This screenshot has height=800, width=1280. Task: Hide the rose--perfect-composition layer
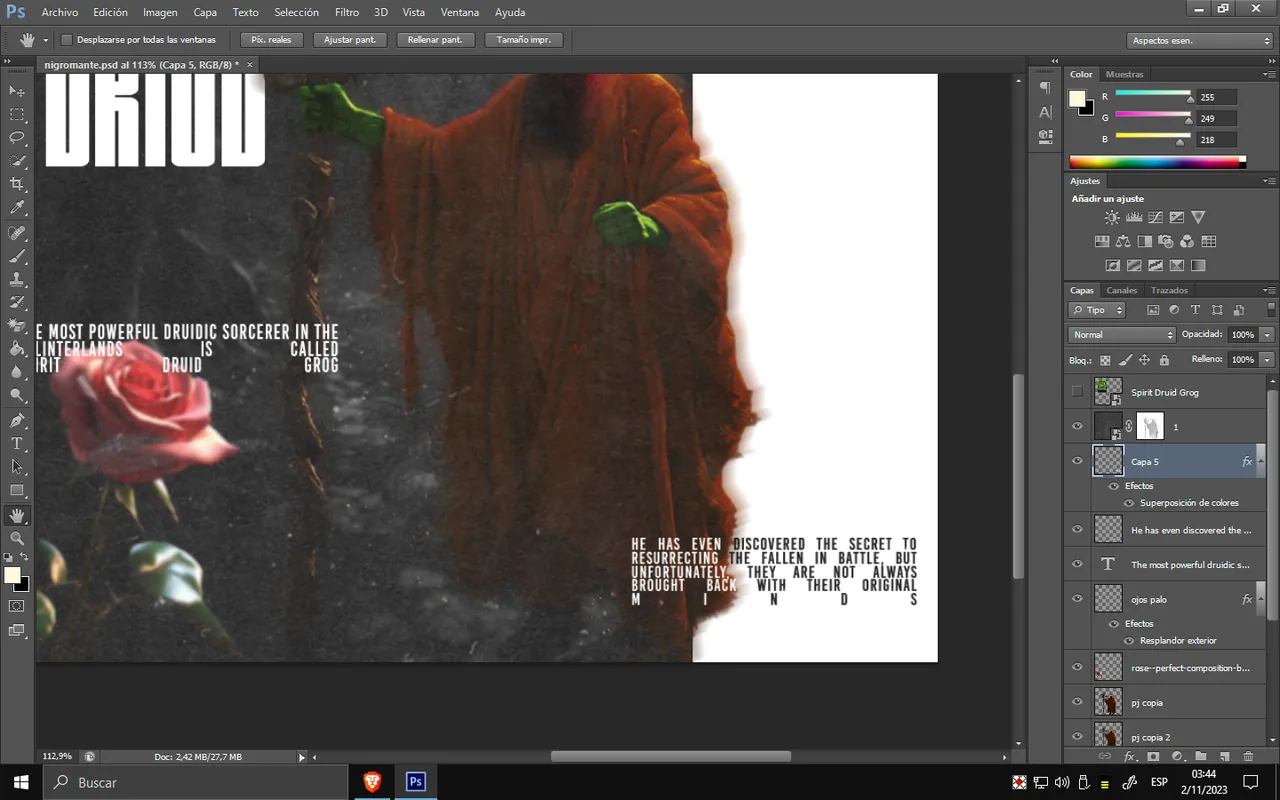pyautogui.click(x=1077, y=667)
